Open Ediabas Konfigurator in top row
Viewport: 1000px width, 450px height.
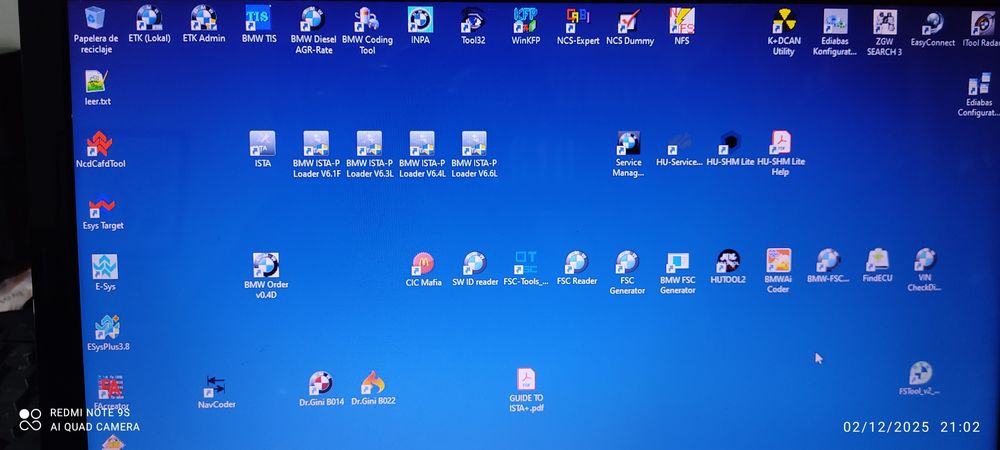click(x=835, y=32)
